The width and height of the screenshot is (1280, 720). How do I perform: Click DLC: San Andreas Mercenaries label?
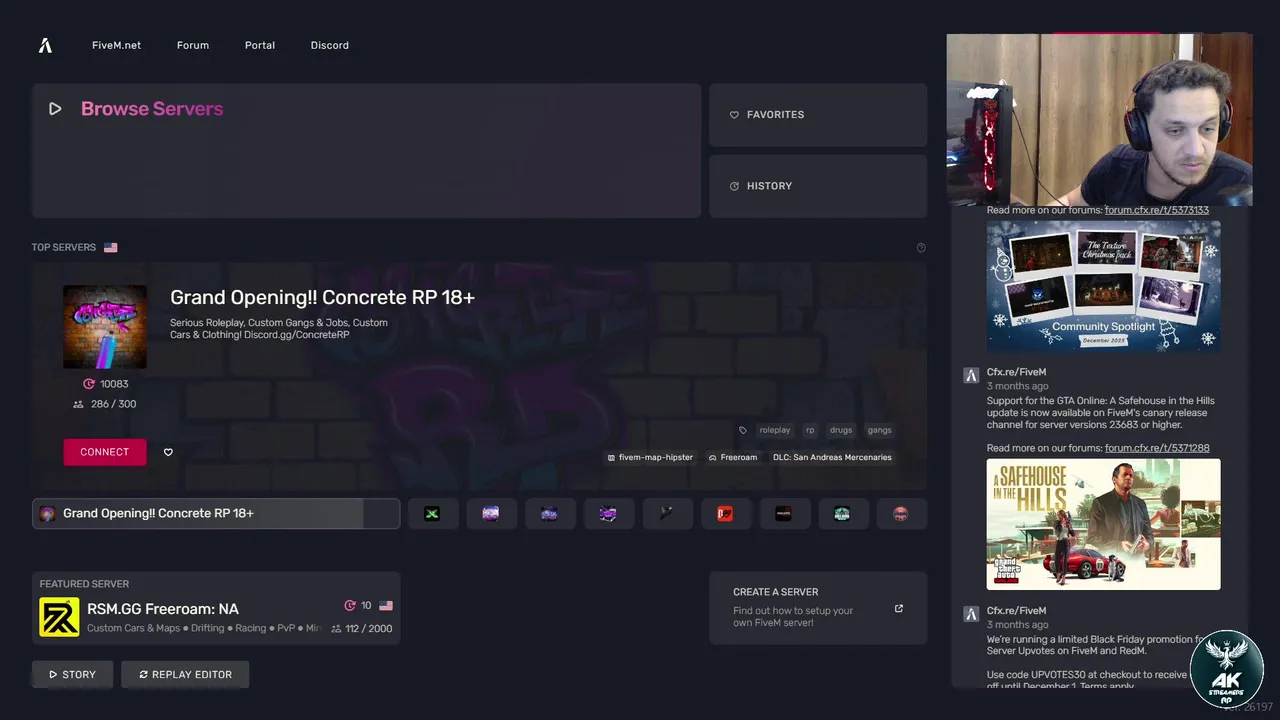(832, 457)
